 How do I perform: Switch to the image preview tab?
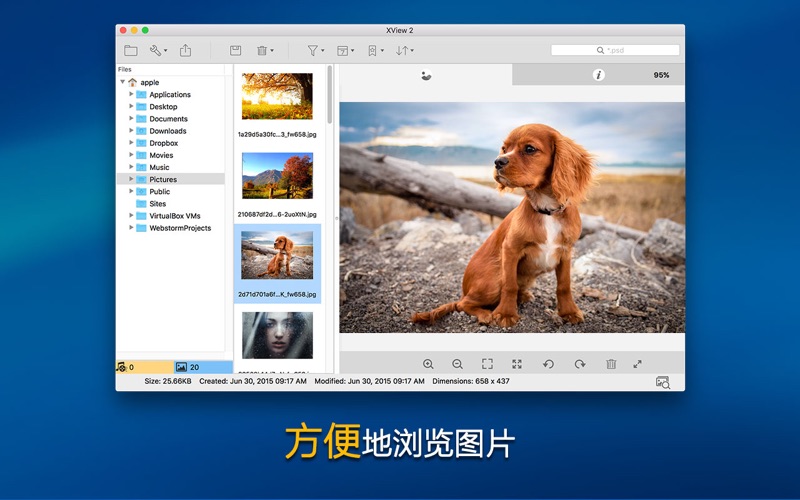coord(427,75)
